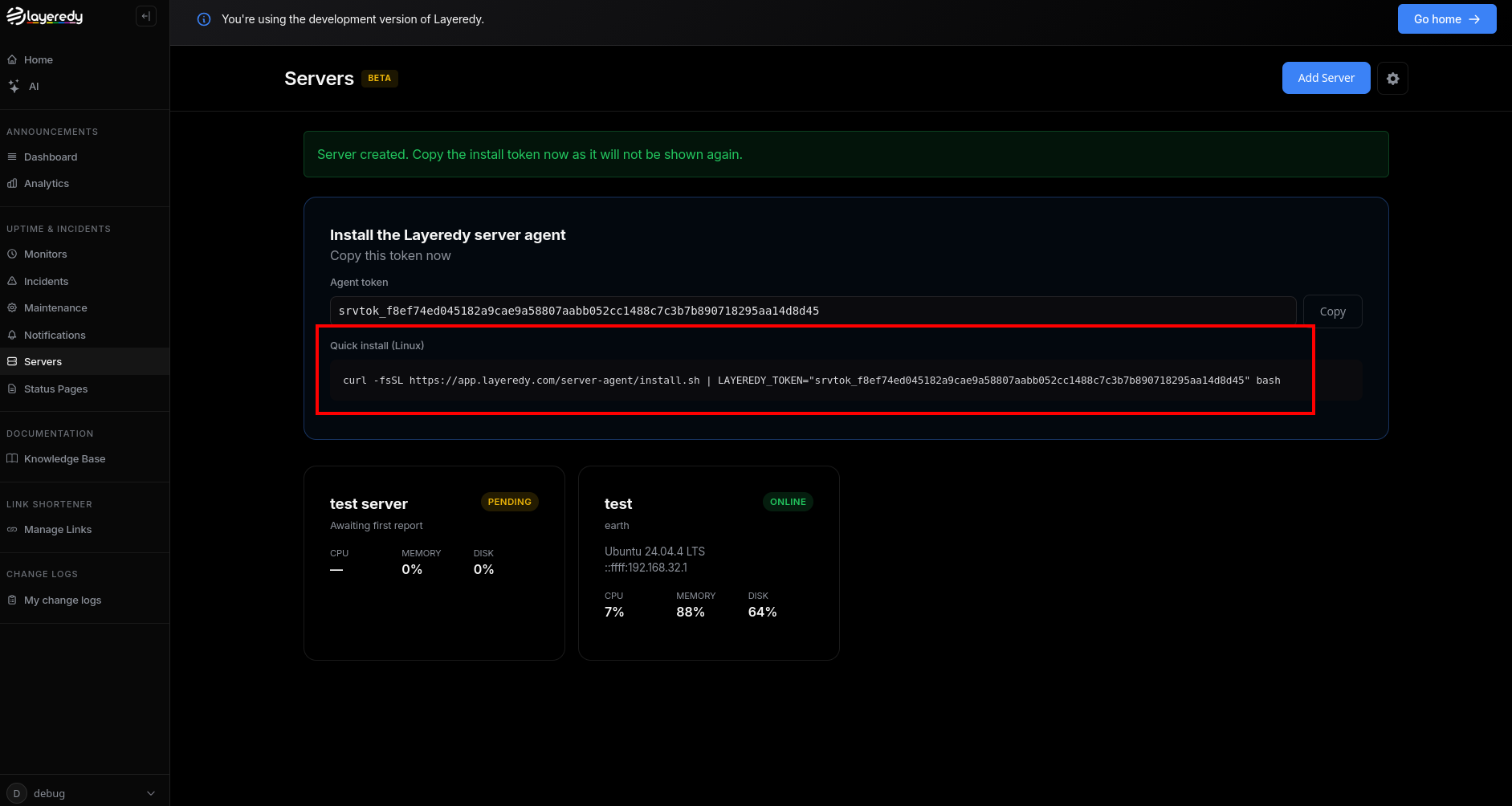The width and height of the screenshot is (1512, 806).
Task: Open the Servers menu item
Action: click(84, 361)
